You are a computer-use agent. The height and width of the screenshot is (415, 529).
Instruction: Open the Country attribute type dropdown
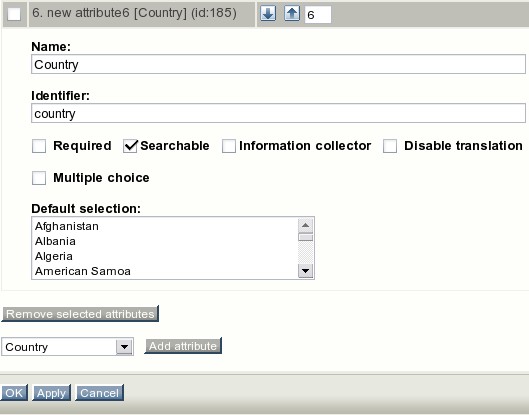(67, 347)
